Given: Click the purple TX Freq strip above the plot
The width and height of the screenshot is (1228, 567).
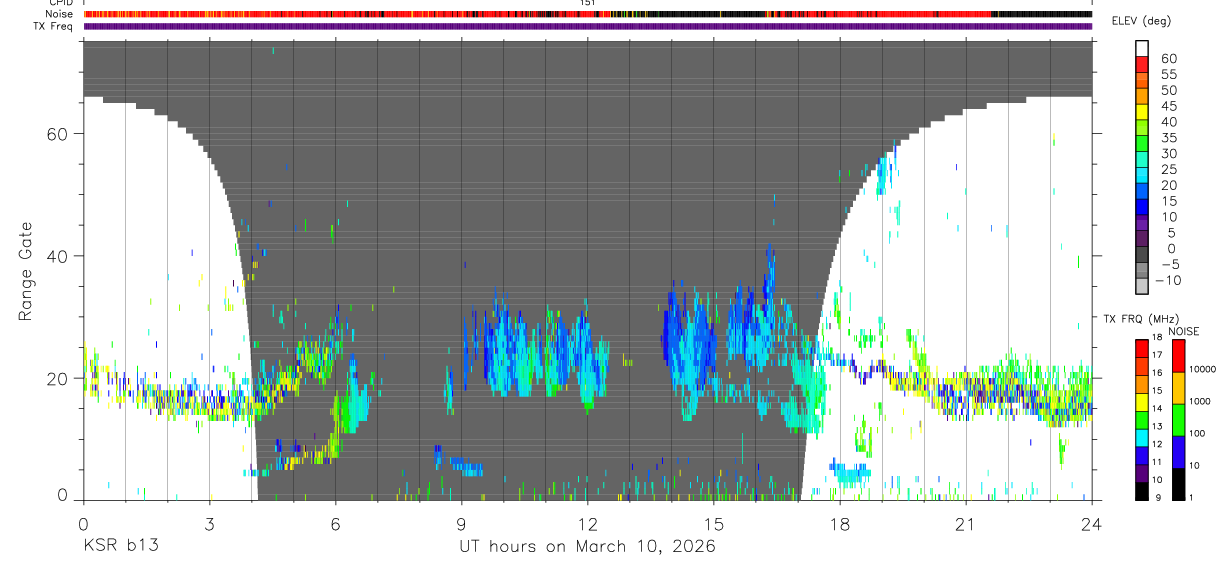Looking at the screenshot, I should (588, 26).
